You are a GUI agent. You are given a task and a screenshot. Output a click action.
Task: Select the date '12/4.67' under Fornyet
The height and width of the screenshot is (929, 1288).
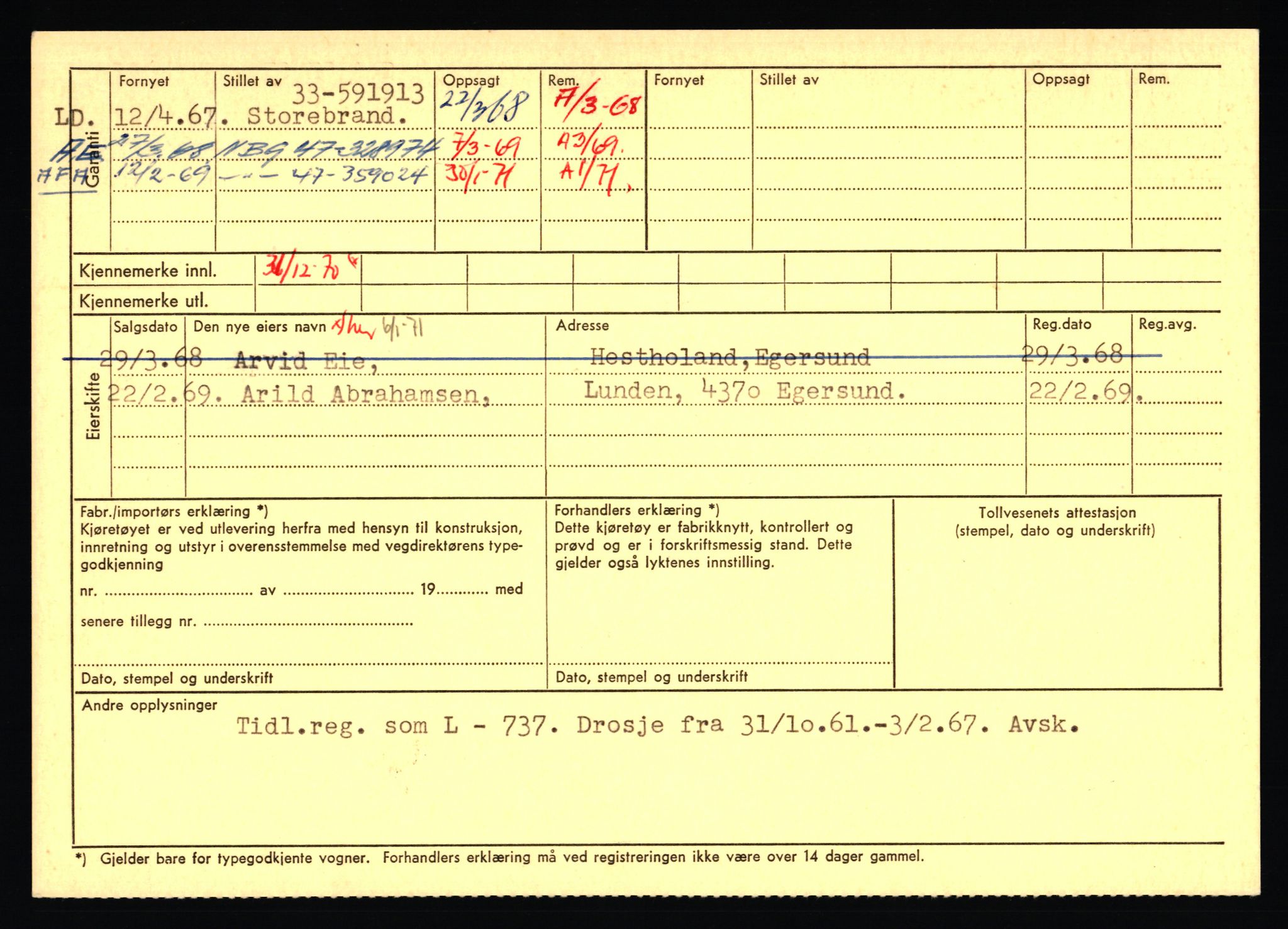pyautogui.click(x=165, y=117)
